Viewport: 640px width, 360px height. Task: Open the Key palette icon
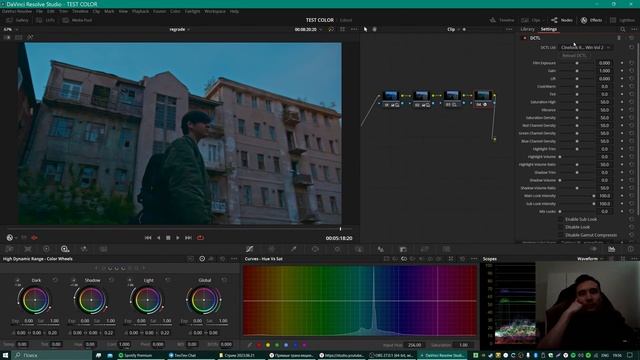click(x=403, y=249)
